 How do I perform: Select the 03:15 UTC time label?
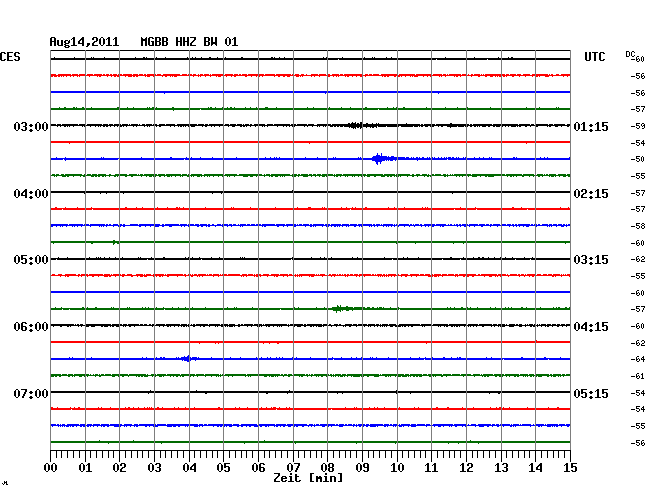tap(591, 260)
